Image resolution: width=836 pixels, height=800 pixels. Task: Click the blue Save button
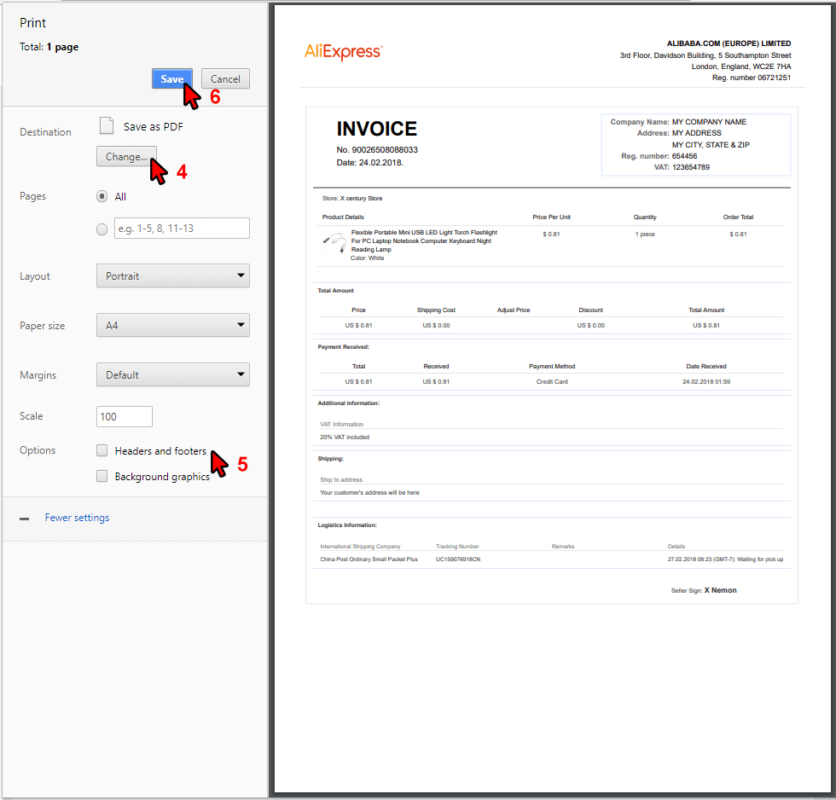tap(172, 79)
